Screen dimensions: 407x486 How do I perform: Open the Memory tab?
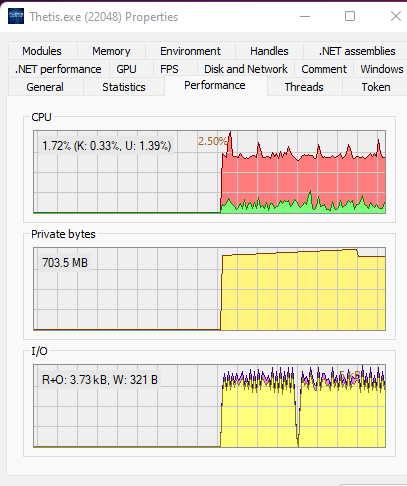111,51
